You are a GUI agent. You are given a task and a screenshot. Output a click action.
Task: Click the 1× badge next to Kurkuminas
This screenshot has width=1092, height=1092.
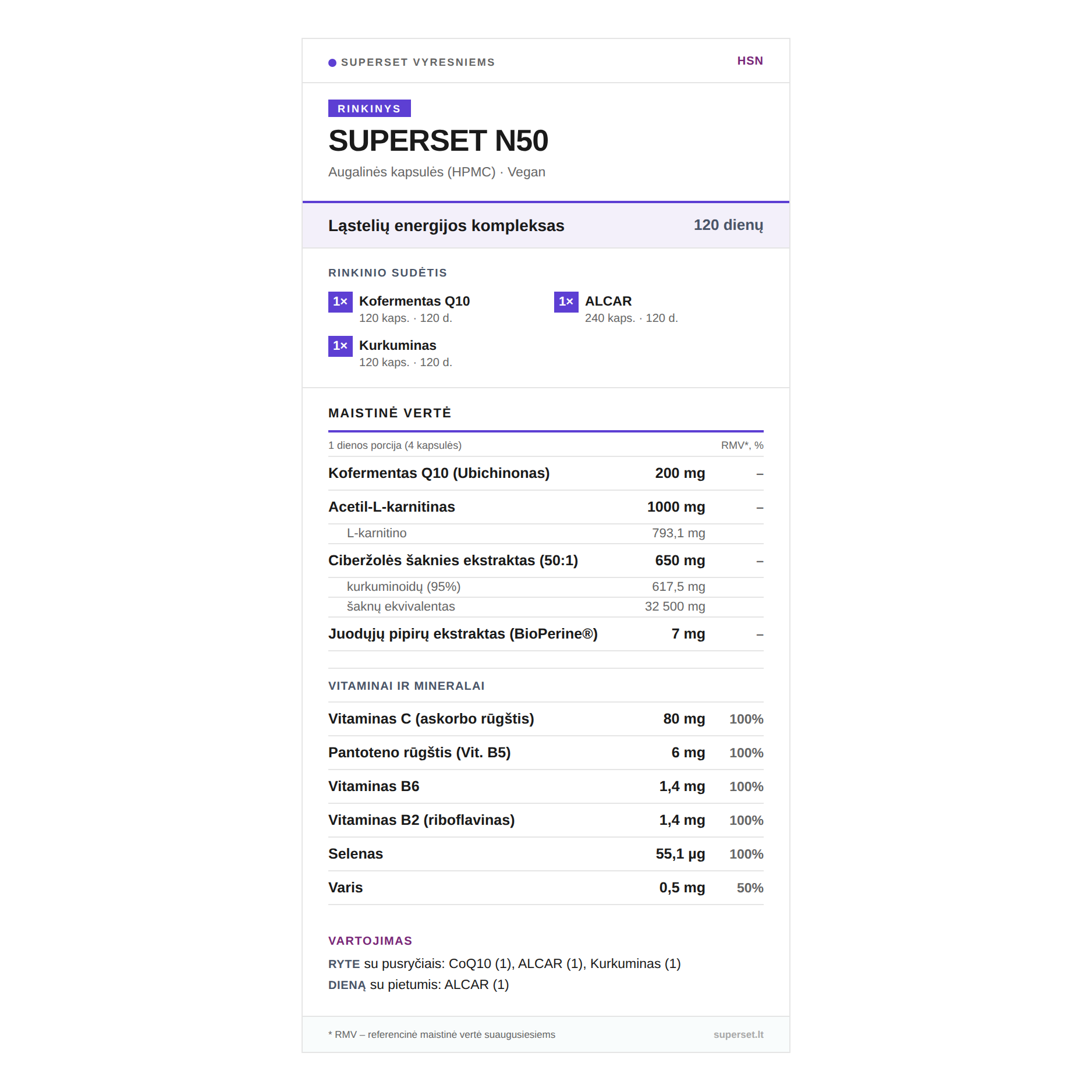click(340, 346)
